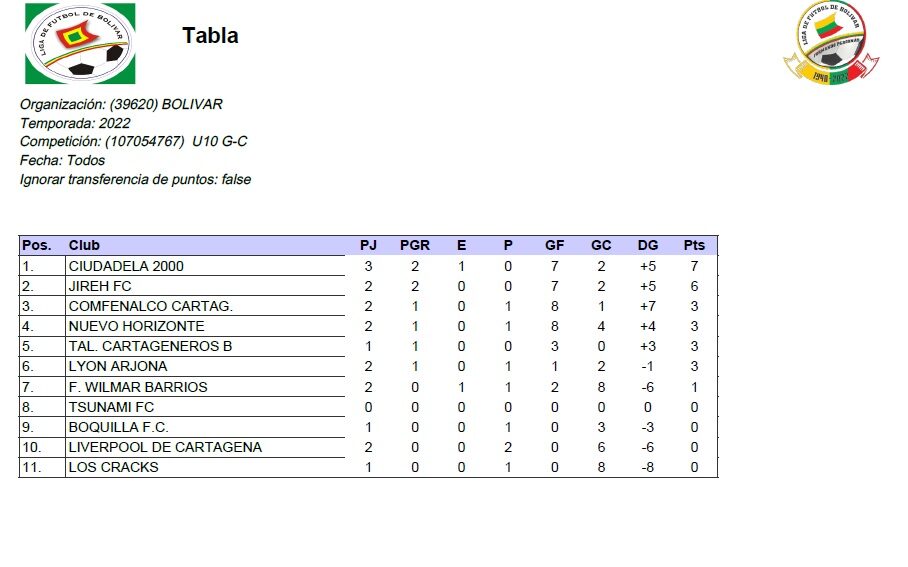This screenshot has height=567, width=908.
Task: Click COMFENALCO CARTAG. in the table
Action: pyautogui.click(x=150, y=306)
